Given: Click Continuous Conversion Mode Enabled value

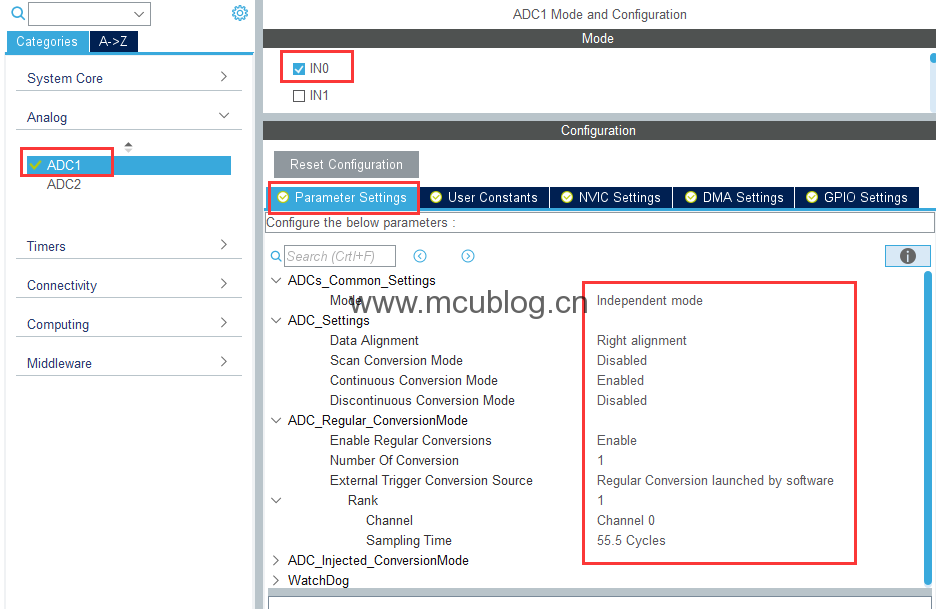Looking at the screenshot, I should 620,380.
